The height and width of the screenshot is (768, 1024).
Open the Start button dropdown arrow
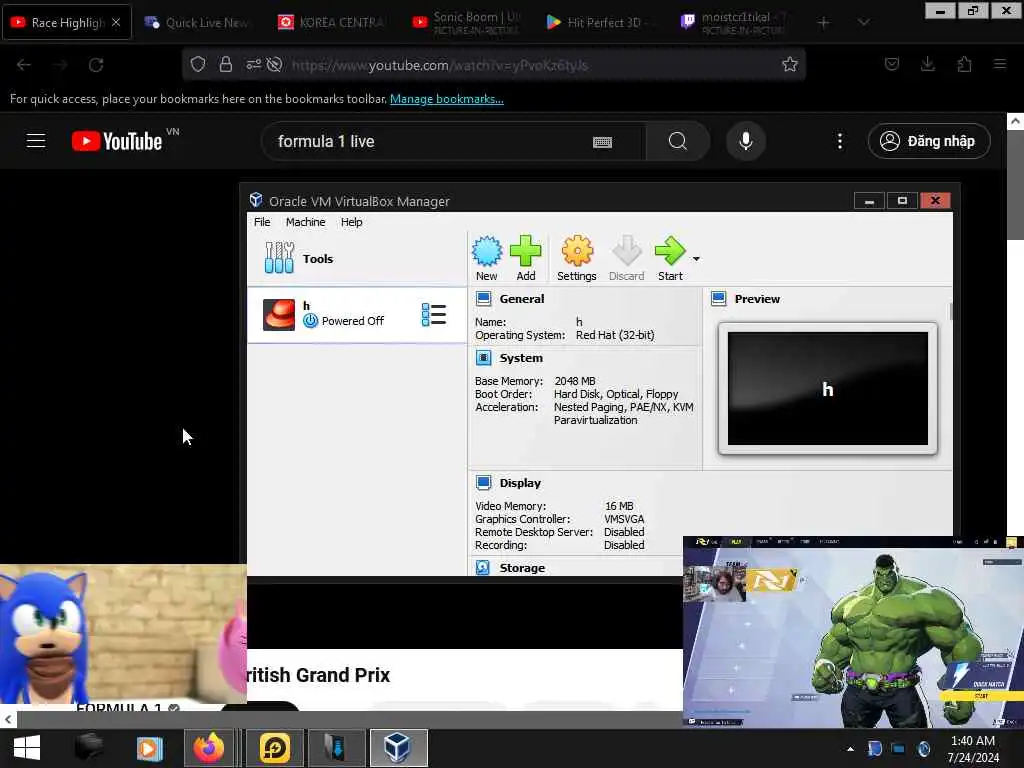coord(696,259)
